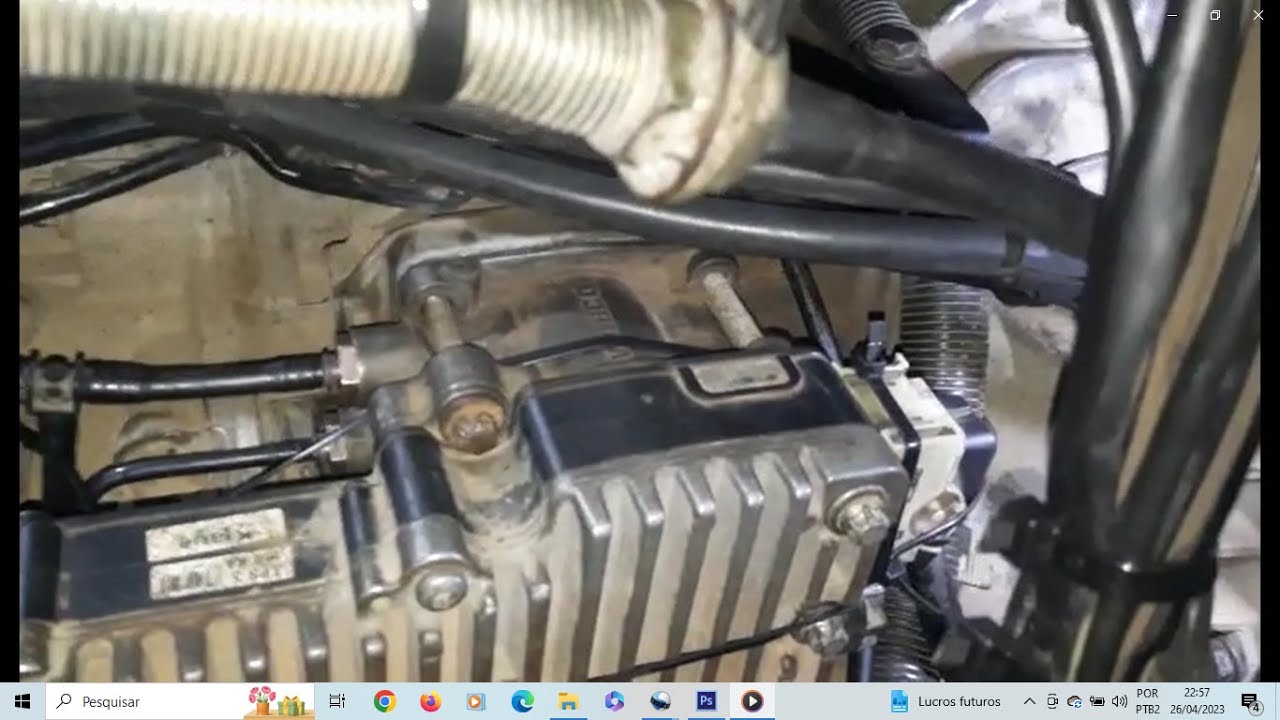Open Microsoft 365 Copilot taskbar icon
This screenshot has height=720, width=1280.
[x=614, y=701]
